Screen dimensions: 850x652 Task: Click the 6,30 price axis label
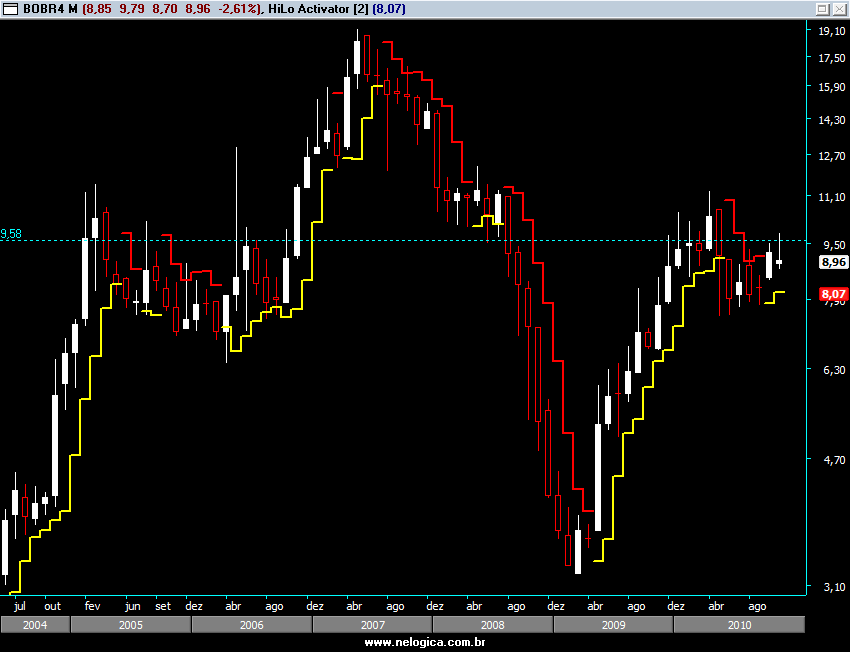[834, 370]
